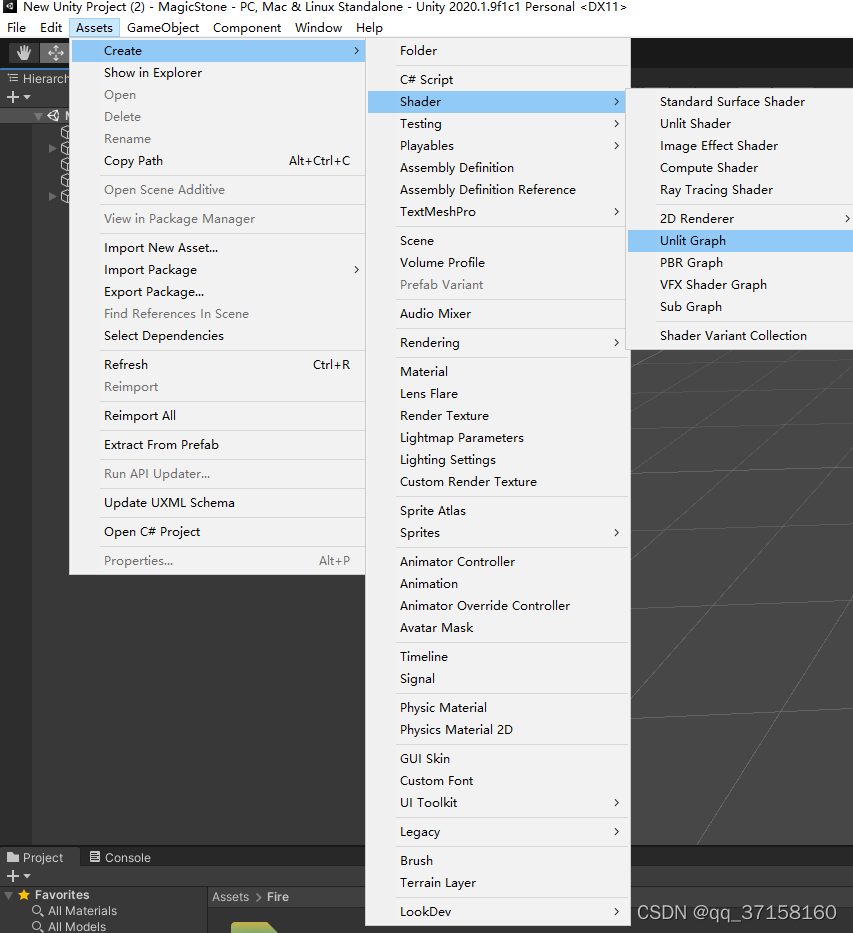Choose Reimport All
The image size is (853, 933).
218,416
